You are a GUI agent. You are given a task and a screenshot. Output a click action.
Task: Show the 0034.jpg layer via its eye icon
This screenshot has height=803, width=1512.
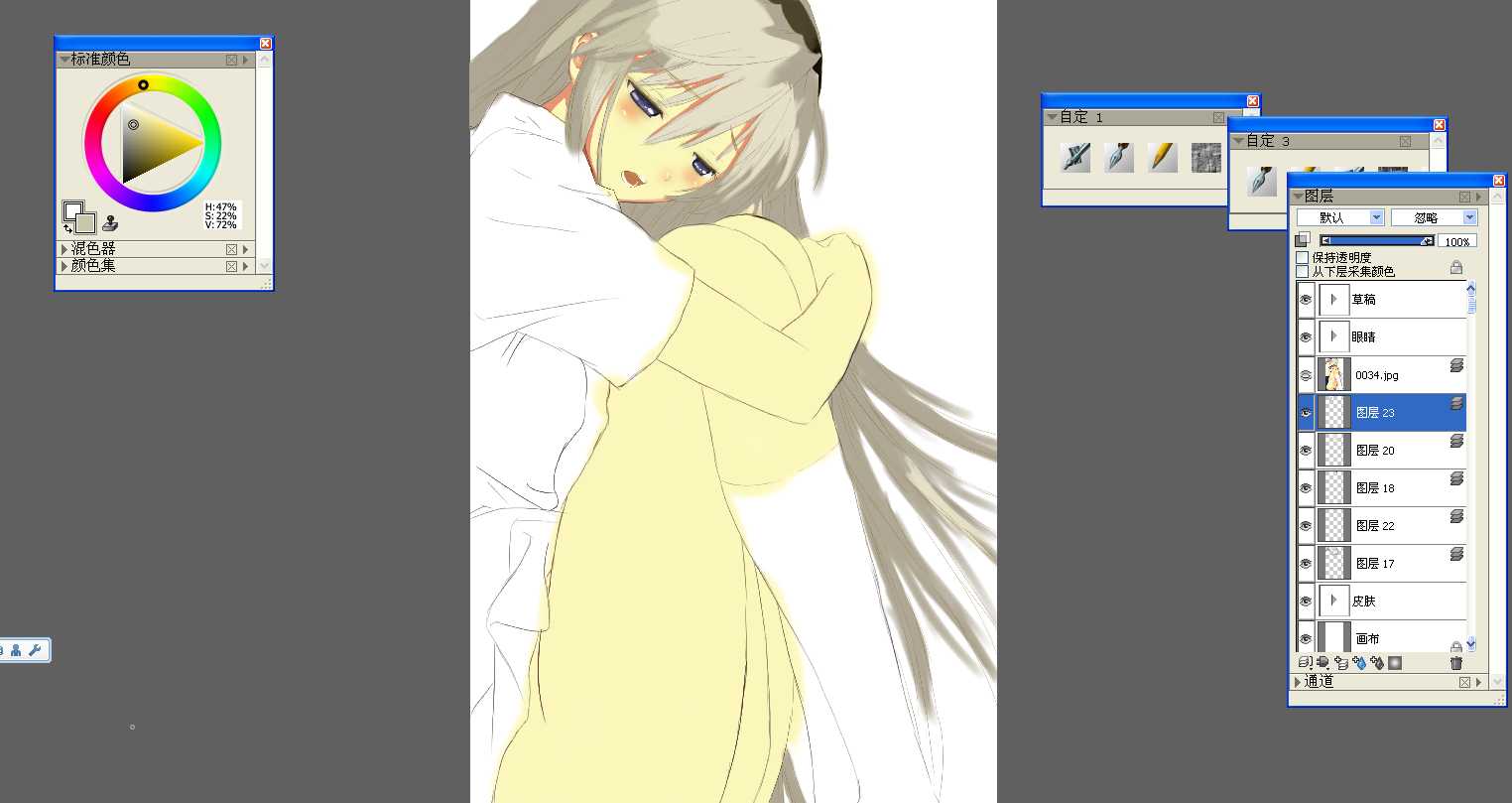point(1306,375)
